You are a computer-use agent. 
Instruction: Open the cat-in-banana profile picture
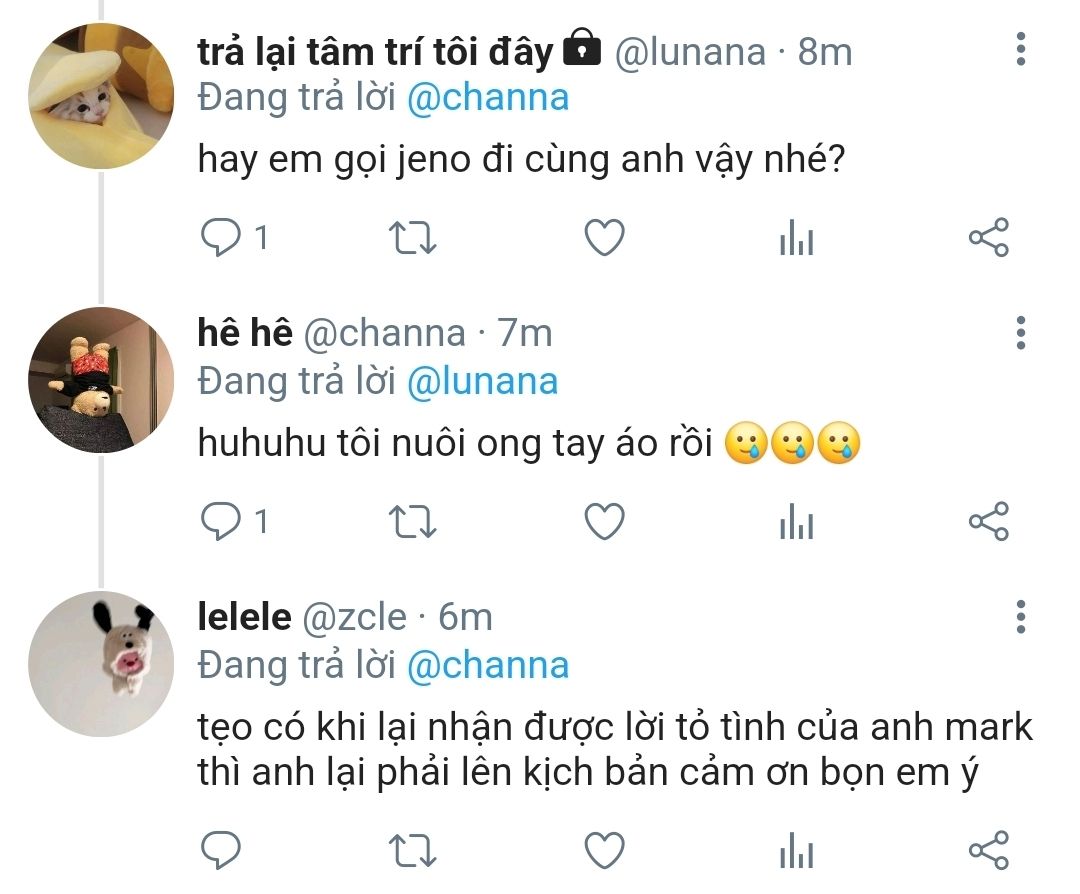point(101,96)
